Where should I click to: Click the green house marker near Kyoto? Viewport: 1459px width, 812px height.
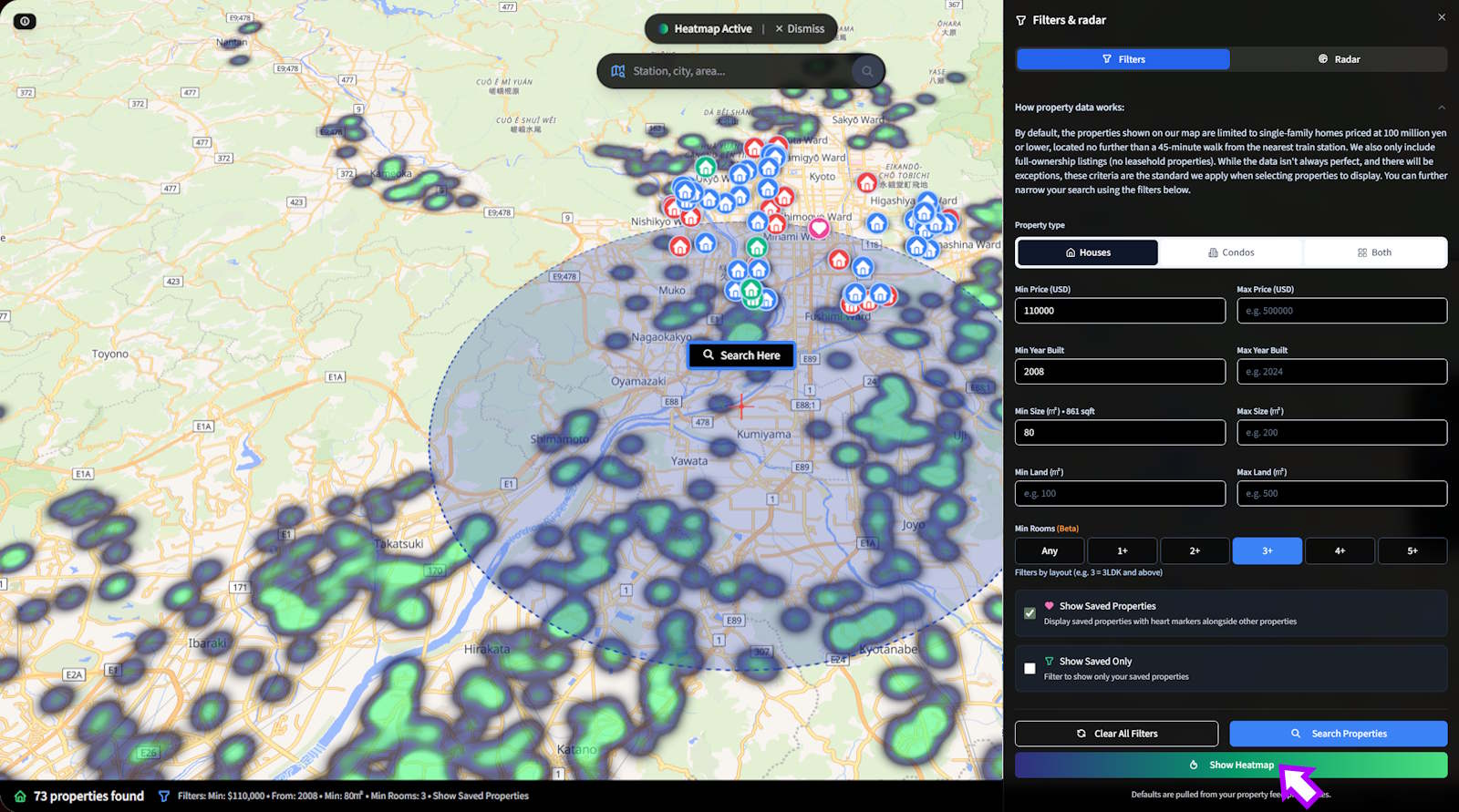706,167
